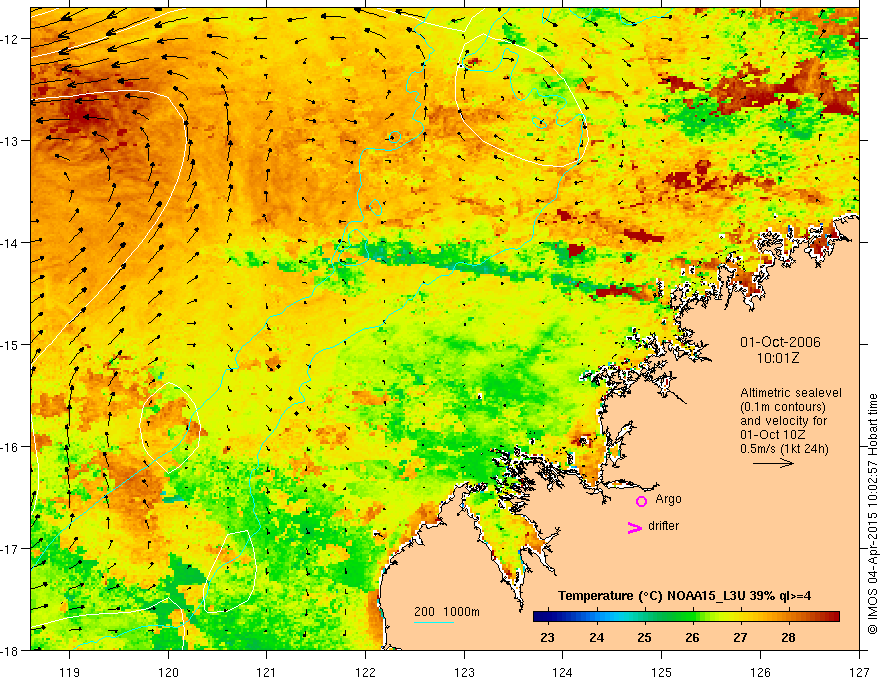880x680 pixels.
Task: Click the '25' colorbar tick value
Action: pyautogui.click(x=644, y=637)
